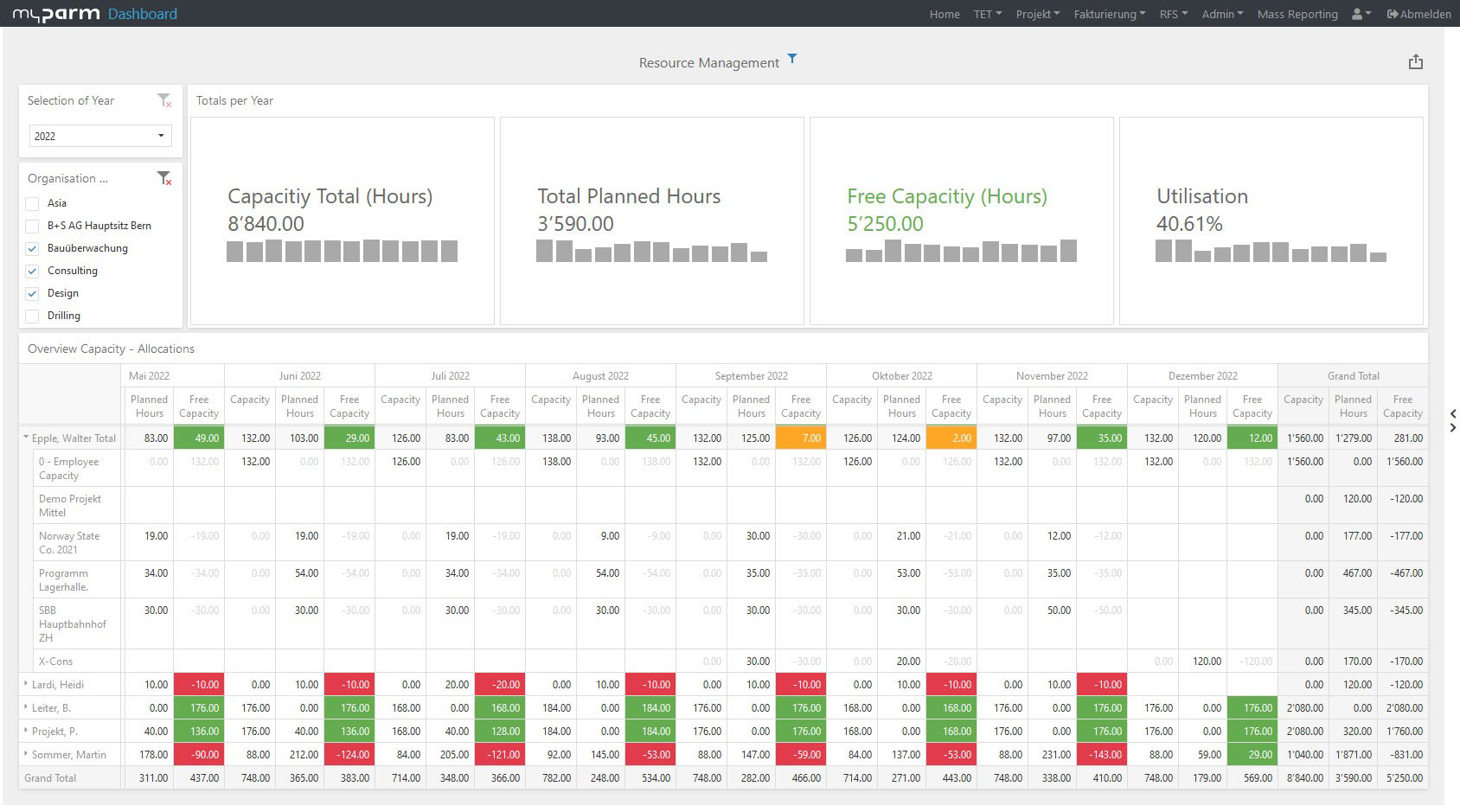Viewport: 1460px width, 812px height.
Task: Tick the Drilling organisation checkbox
Action: pos(33,316)
